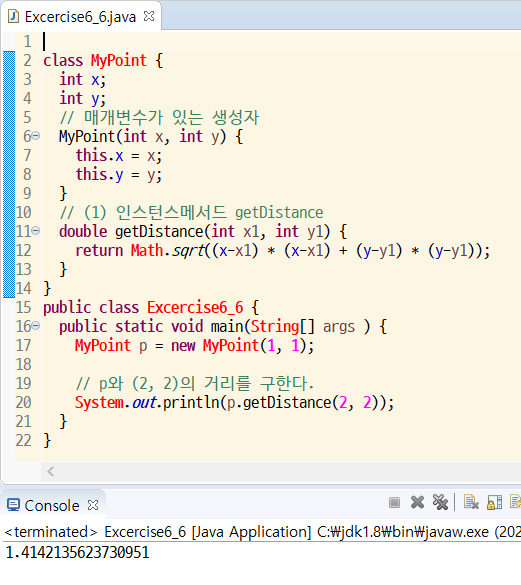Collapse the getDistance method fold at line 11
This screenshot has width=521, height=585.
[35, 231]
